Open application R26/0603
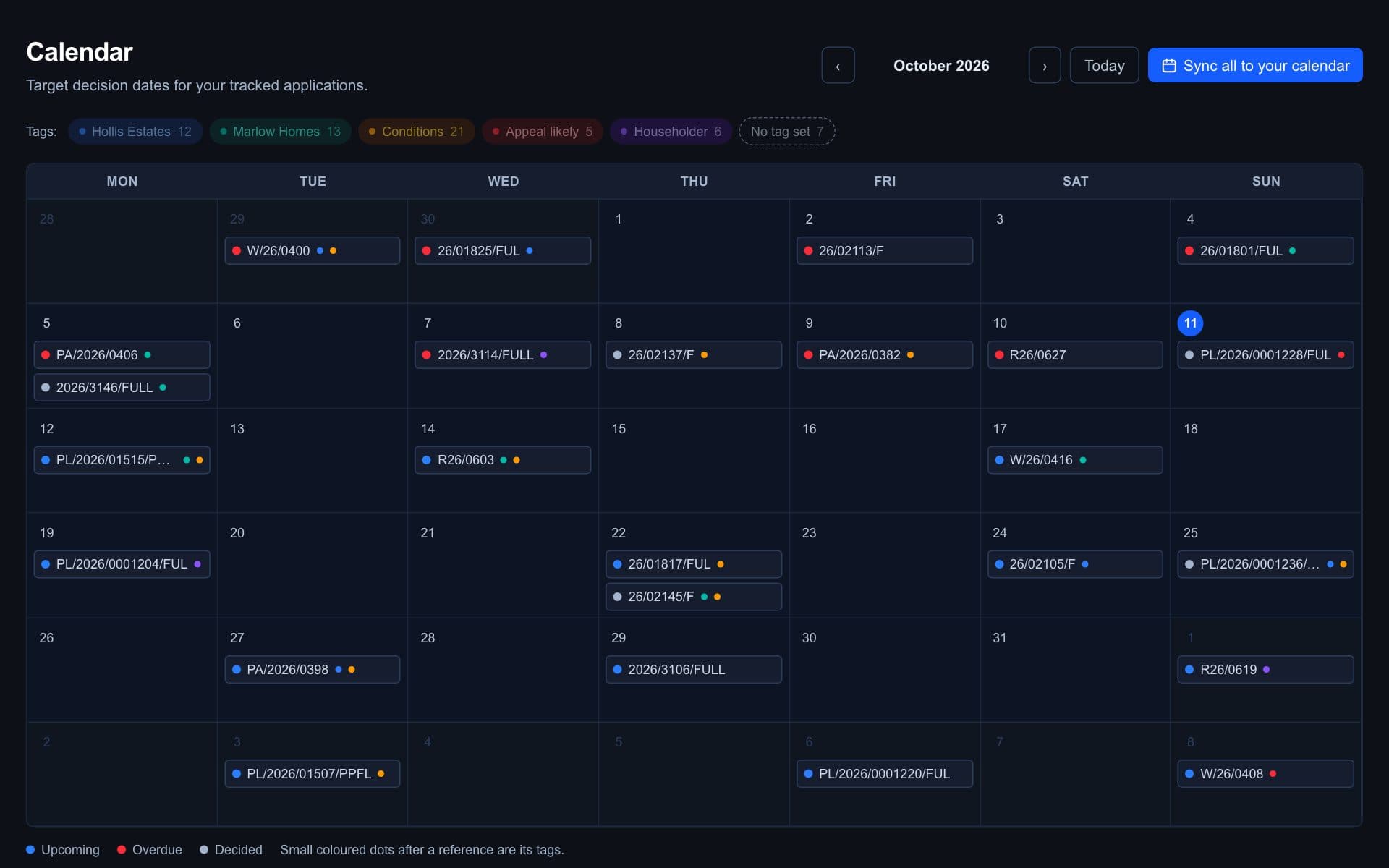Screen dimensions: 1389x868 pos(503,460)
